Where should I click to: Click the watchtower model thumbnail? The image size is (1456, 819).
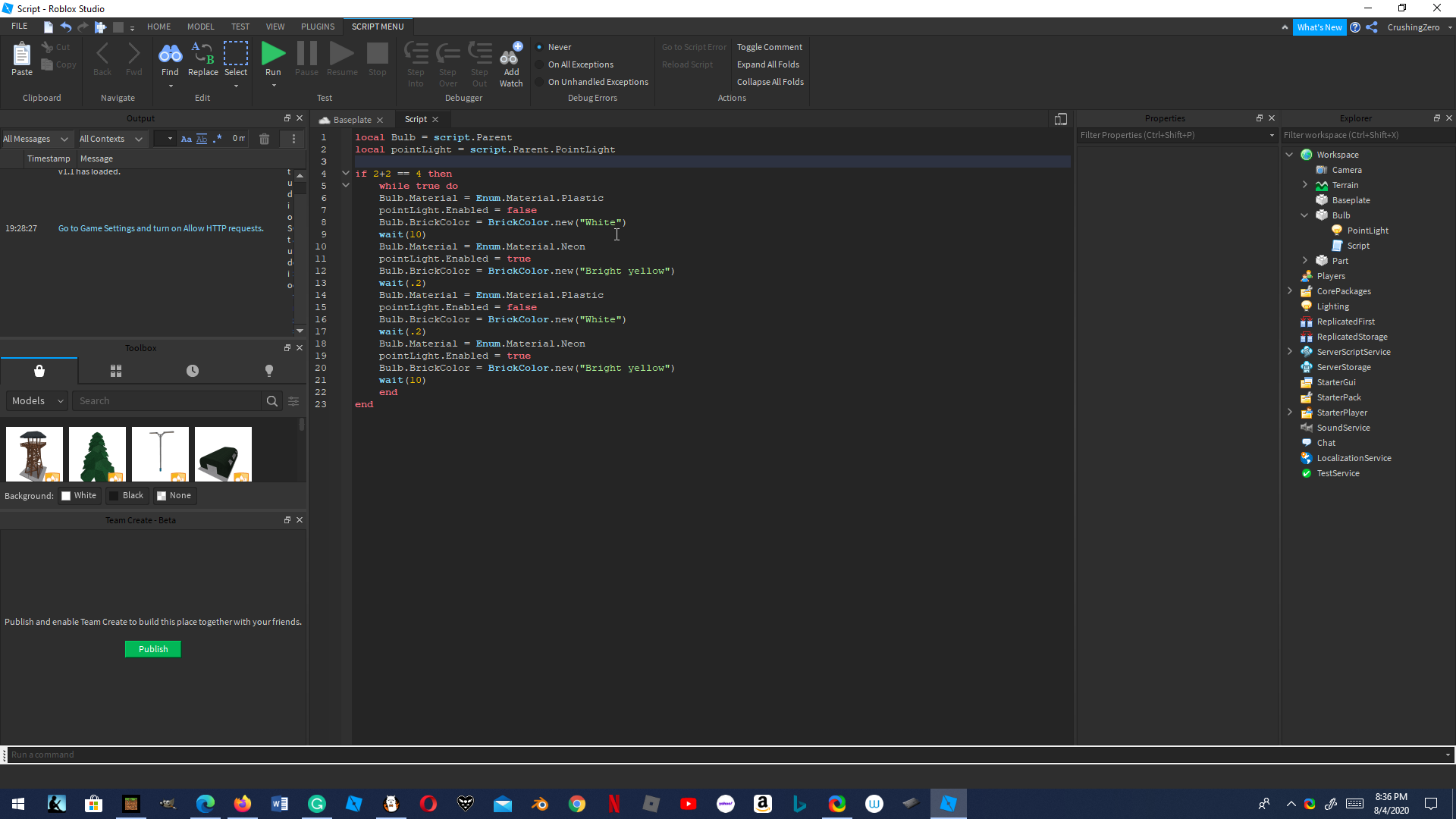[x=34, y=454]
